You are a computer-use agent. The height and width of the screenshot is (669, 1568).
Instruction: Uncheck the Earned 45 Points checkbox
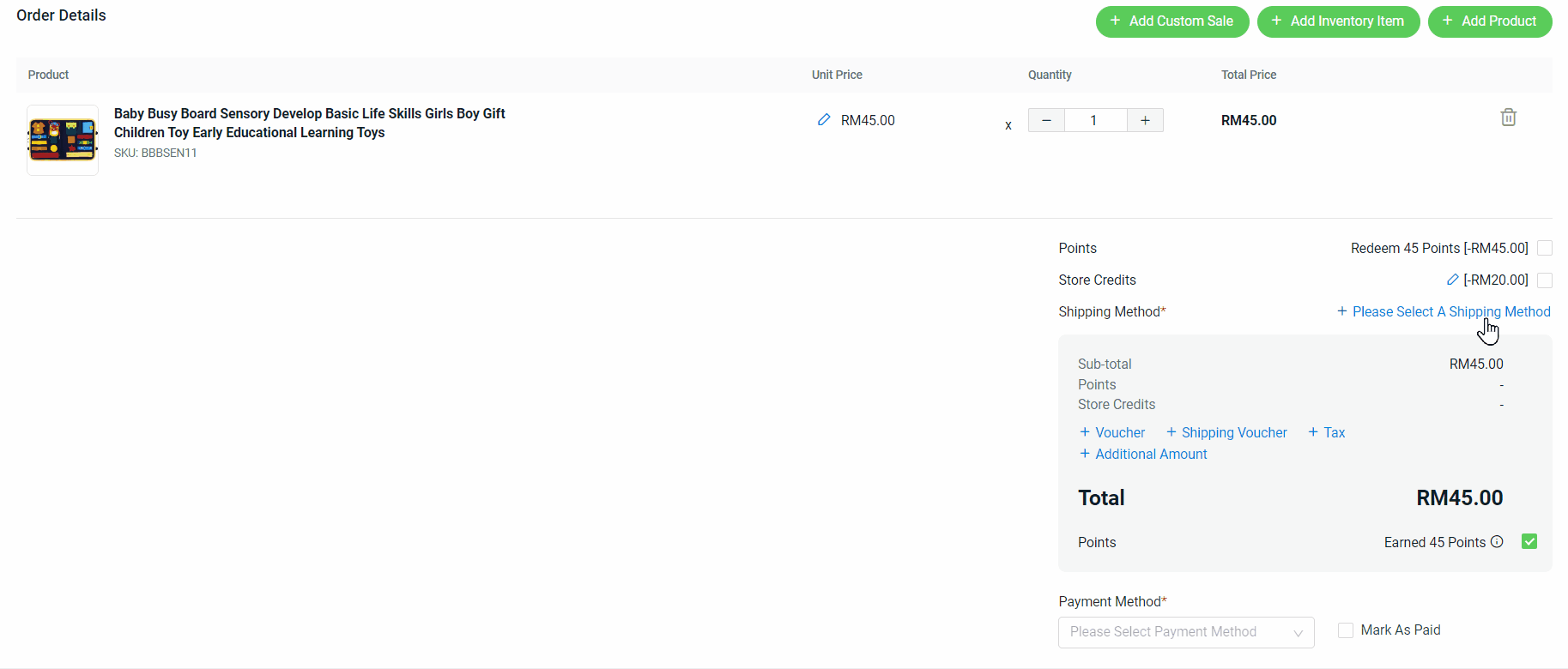click(x=1529, y=541)
